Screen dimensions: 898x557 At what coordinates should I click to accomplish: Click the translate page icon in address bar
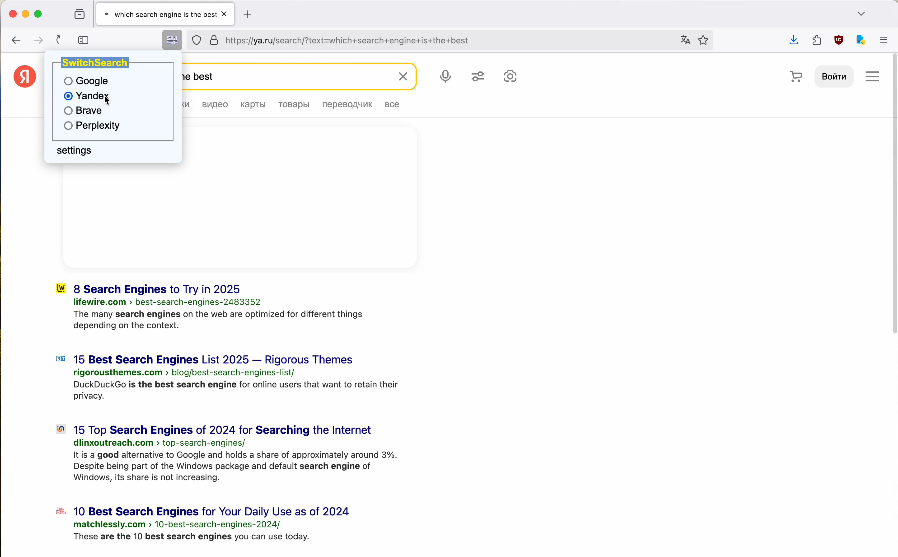click(685, 40)
